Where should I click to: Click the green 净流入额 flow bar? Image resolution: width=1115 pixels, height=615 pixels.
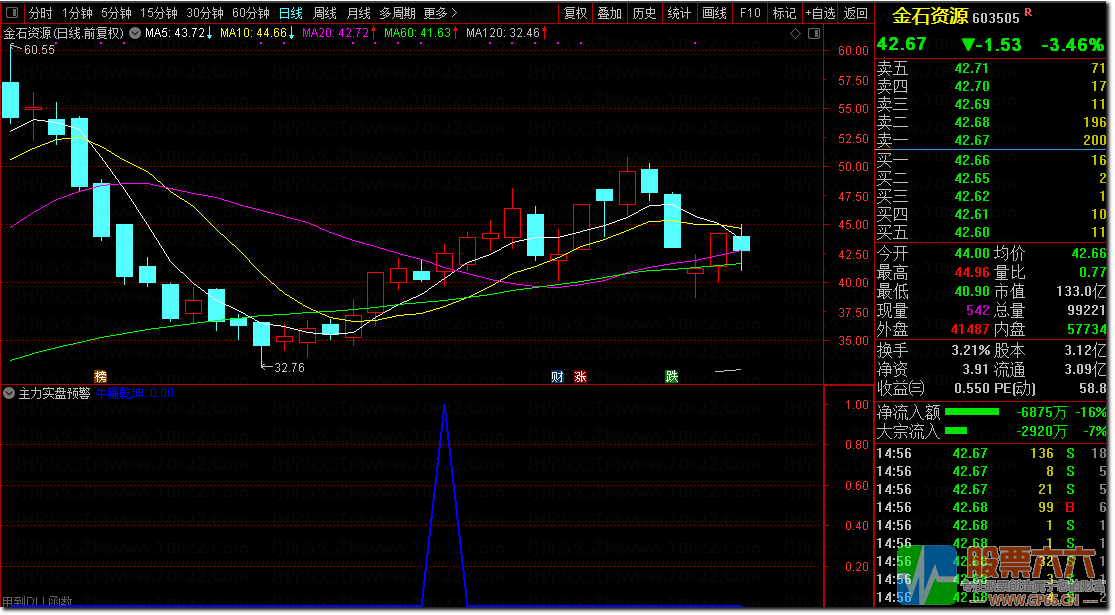971,412
